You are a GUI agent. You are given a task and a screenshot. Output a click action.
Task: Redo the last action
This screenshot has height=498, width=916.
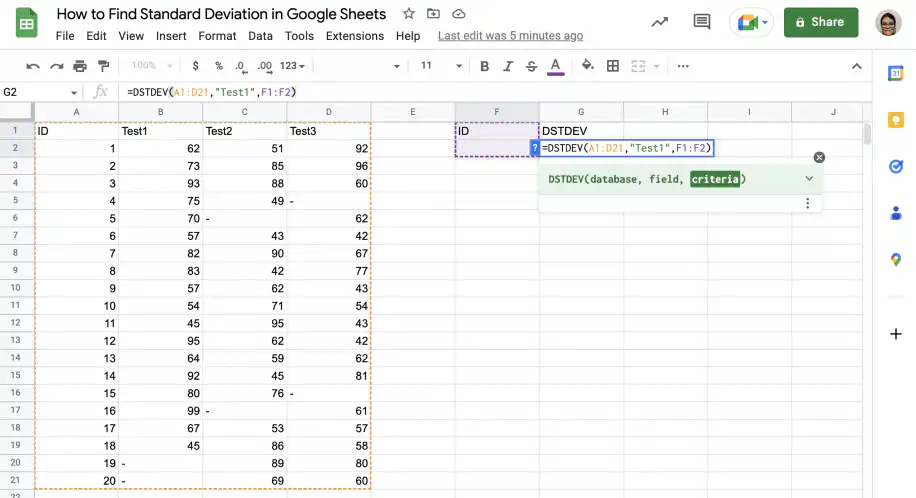[x=56, y=66]
